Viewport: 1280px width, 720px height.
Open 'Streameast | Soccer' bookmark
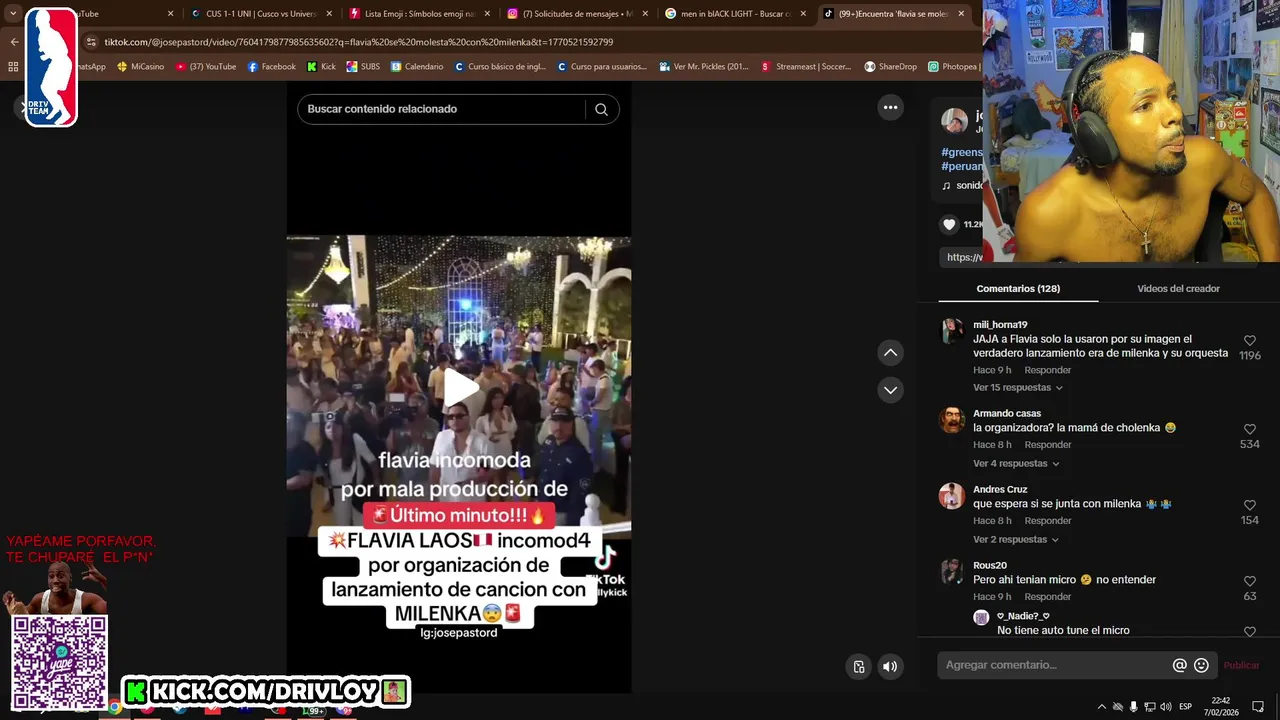(806, 67)
